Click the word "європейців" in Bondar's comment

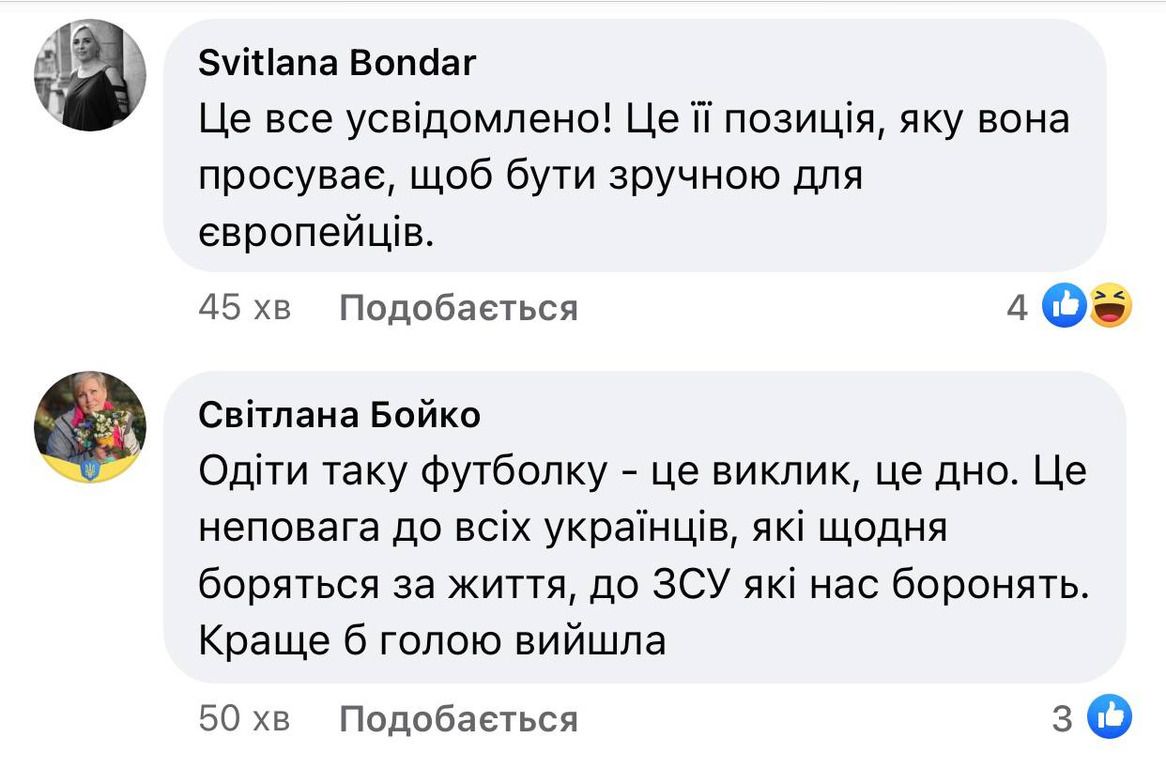(x=318, y=233)
